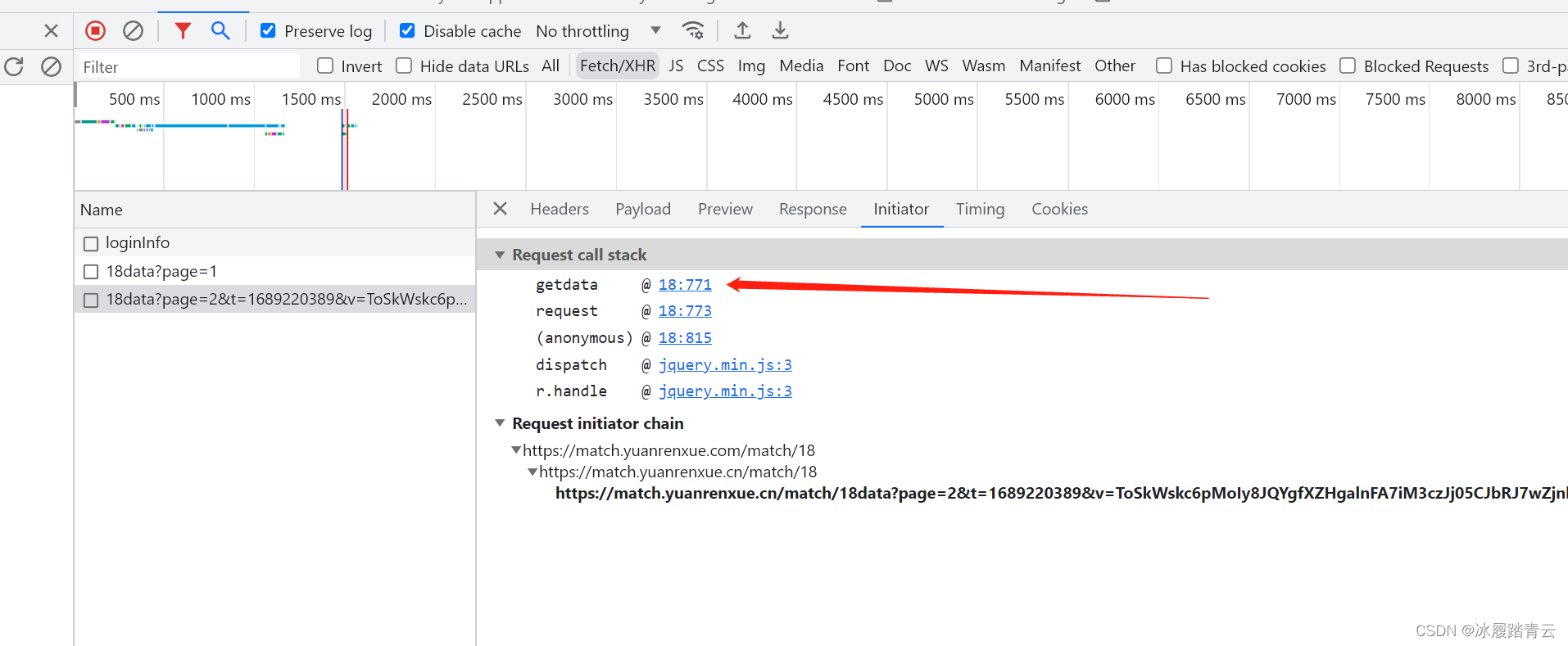
Task: Open the Preview tab
Action: (725, 209)
